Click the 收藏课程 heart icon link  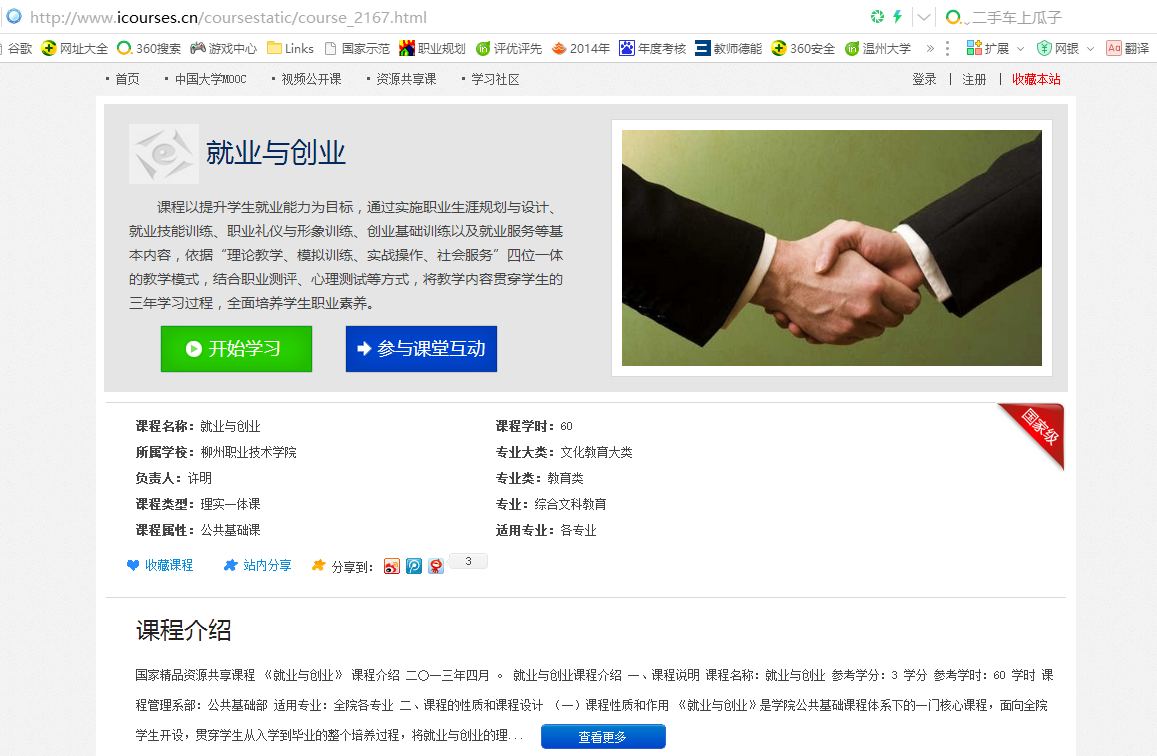pyautogui.click(x=159, y=566)
